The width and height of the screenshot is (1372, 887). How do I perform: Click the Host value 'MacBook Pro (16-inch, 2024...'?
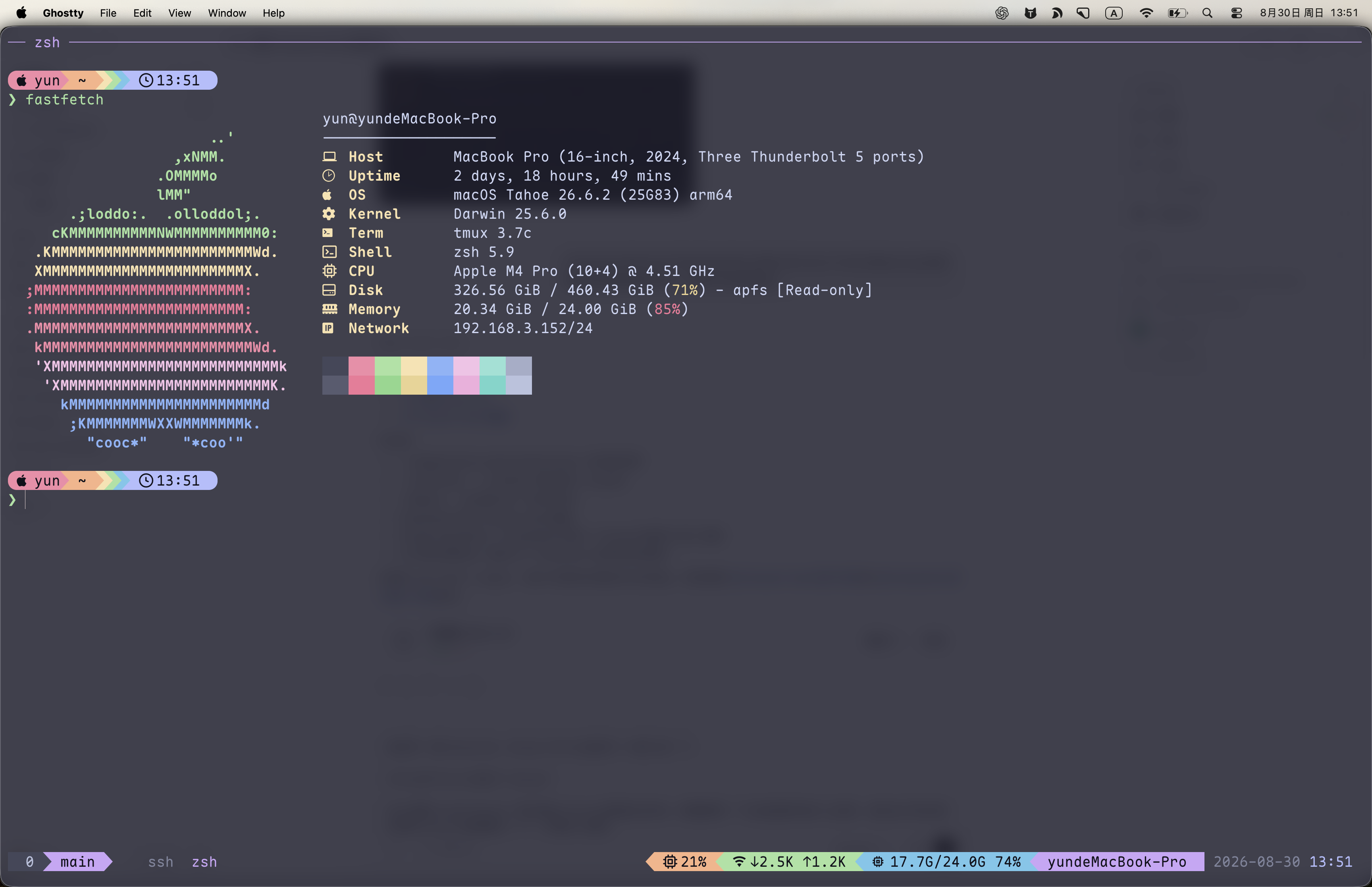(x=689, y=157)
